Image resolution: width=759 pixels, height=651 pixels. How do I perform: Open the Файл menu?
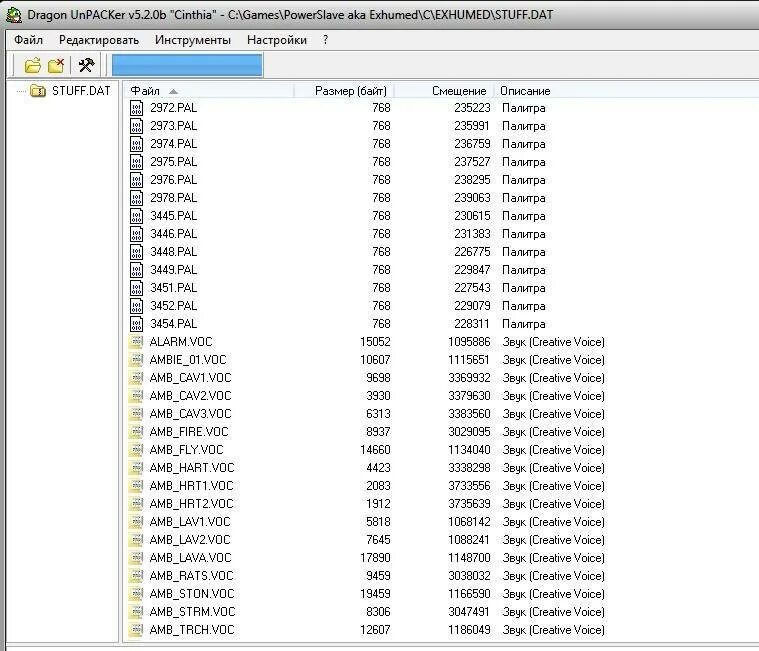pos(28,40)
